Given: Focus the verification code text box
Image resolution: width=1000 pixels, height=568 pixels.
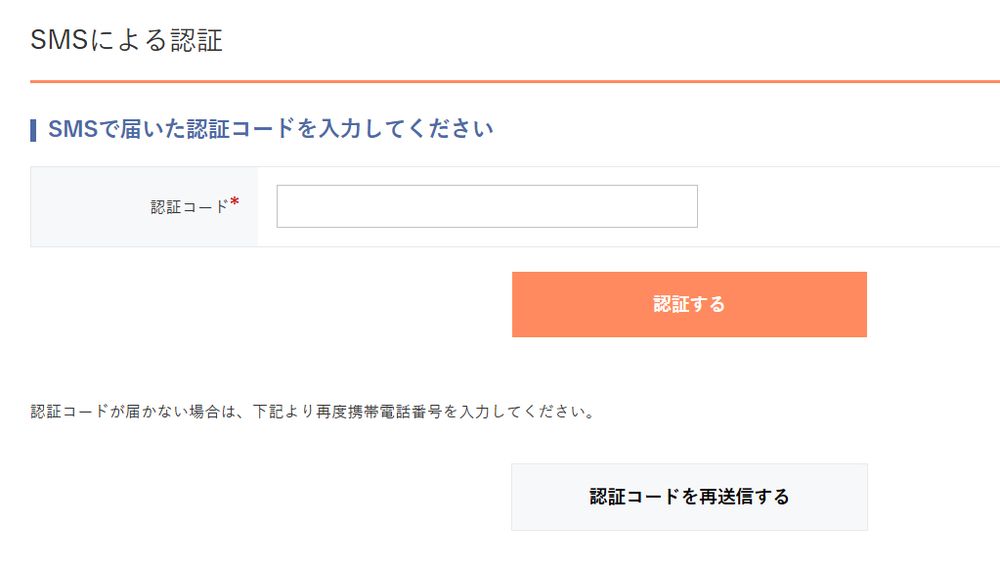Looking at the screenshot, I should click(487, 206).
